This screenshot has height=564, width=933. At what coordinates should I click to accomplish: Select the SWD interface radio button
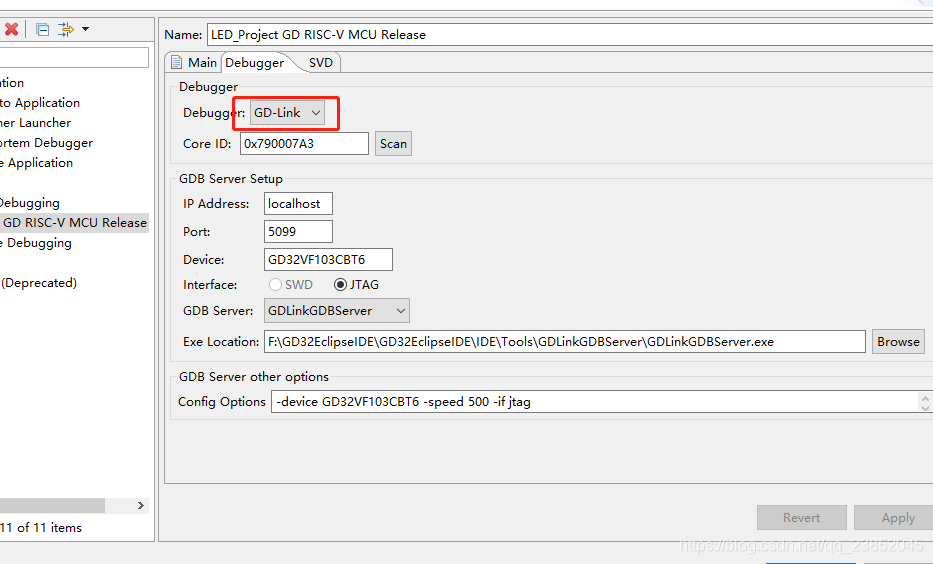coord(275,284)
